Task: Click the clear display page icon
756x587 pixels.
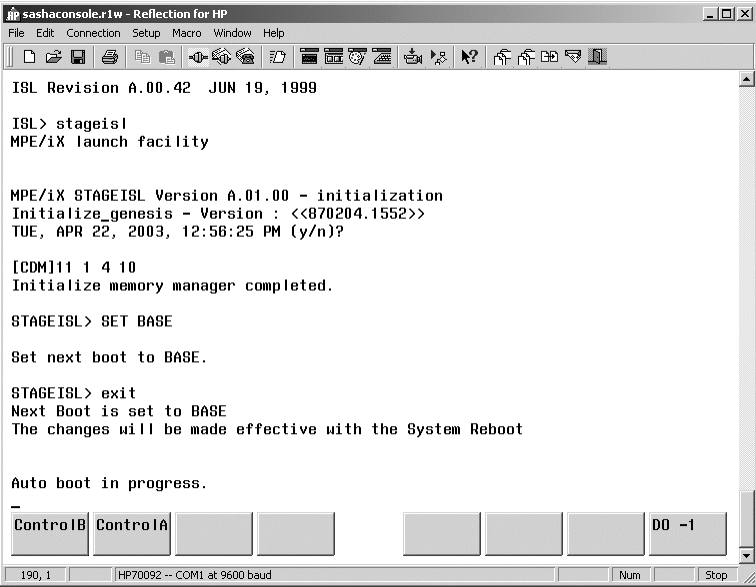Action: (277, 57)
